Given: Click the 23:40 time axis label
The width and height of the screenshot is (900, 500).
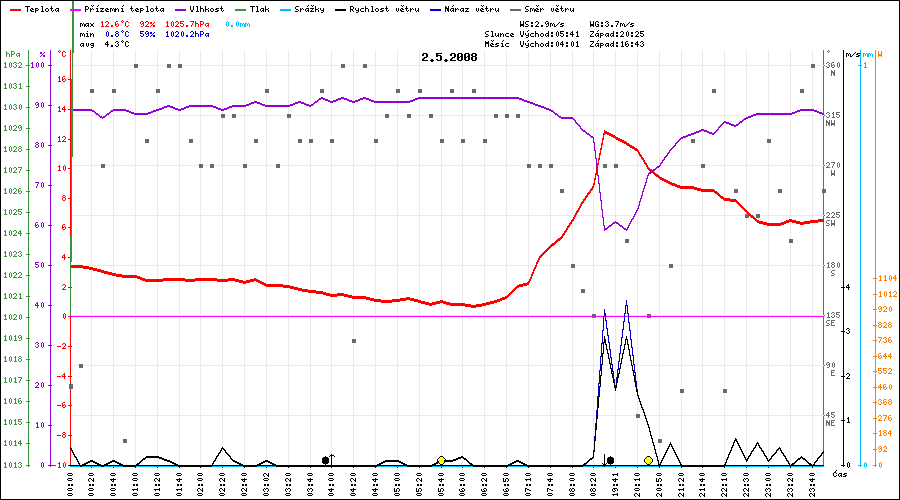Looking at the screenshot, I should point(812,485).
